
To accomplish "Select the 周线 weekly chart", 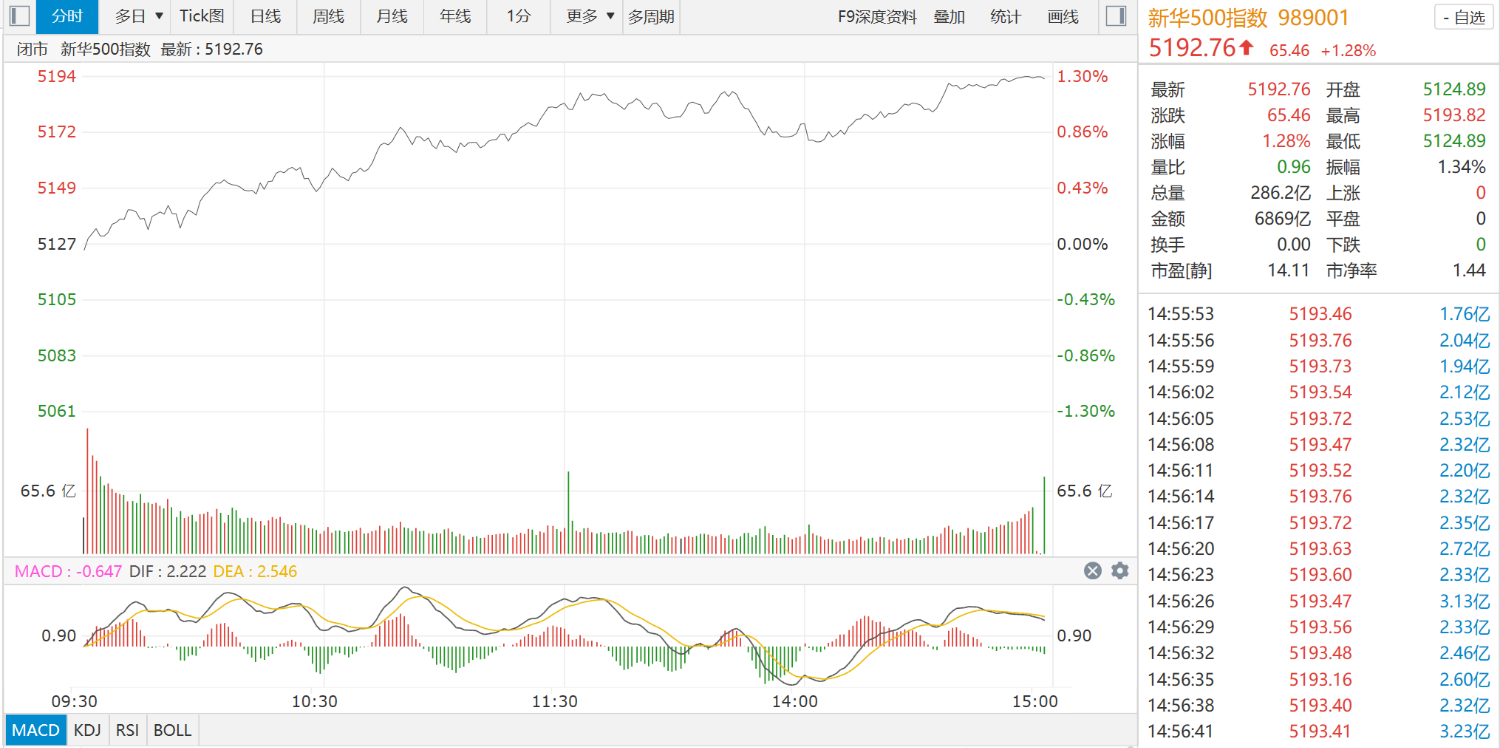I will coord(328,16).
